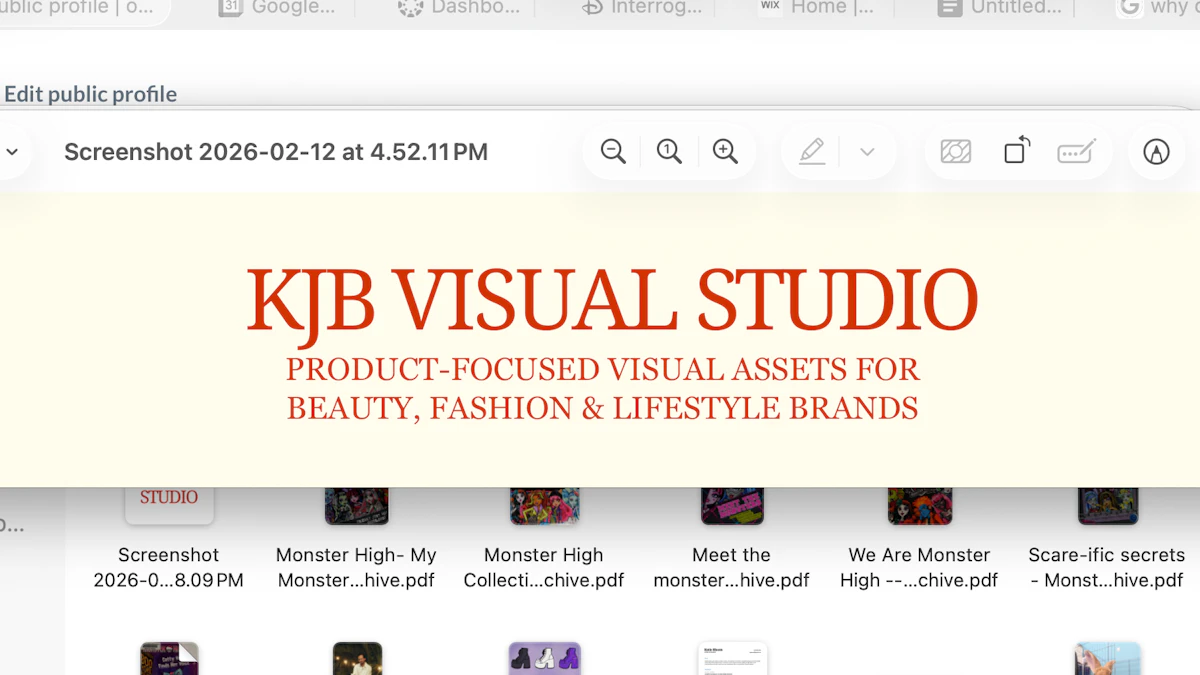Select 'Monster High Collecti...chive.pdf' file label
The image size is (1200, 675).
(x=544, y=567)
